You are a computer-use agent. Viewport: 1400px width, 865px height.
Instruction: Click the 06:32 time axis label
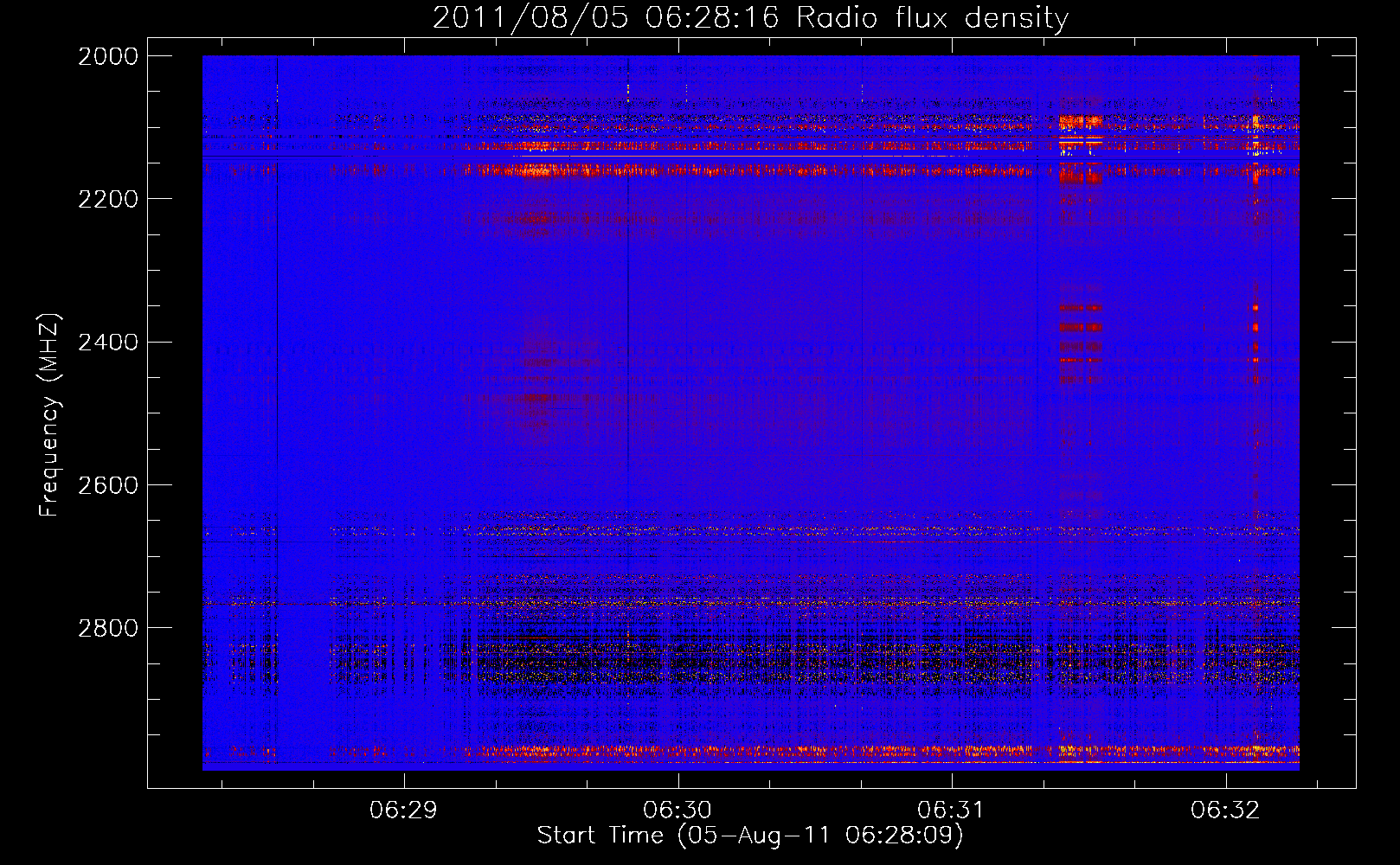1225,811
